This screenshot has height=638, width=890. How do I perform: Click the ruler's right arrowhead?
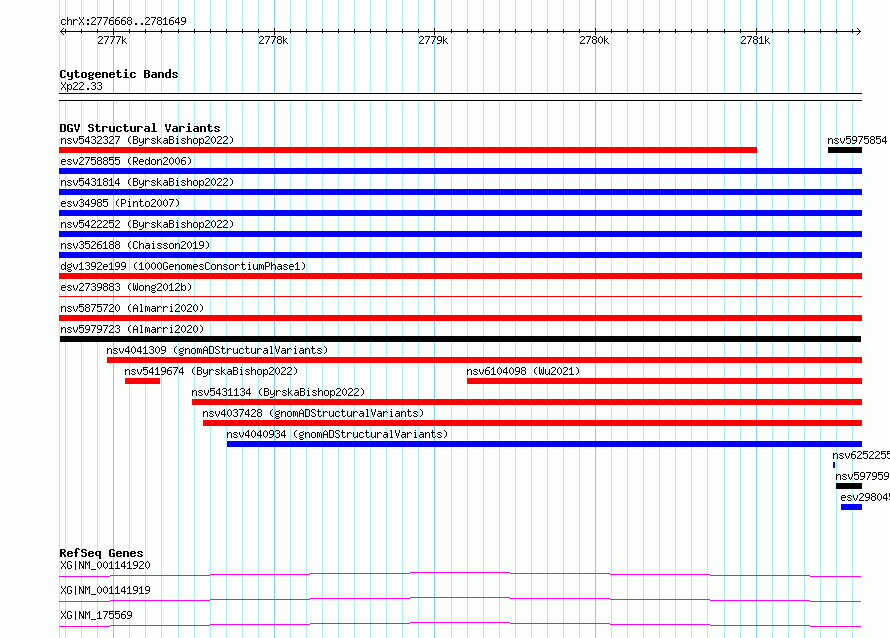[x=858, y=31]
